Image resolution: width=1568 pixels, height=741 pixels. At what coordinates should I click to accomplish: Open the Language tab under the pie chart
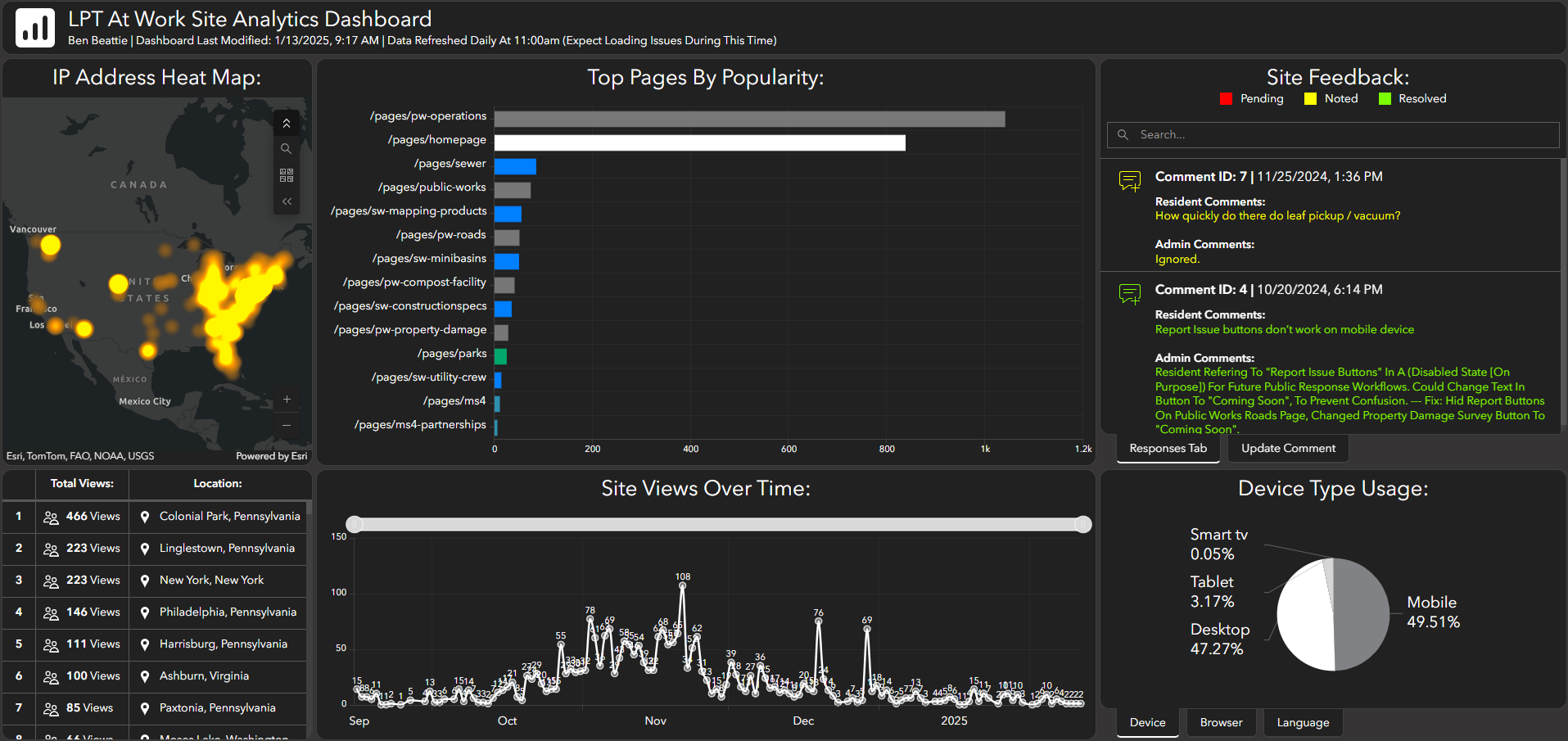point(1303,722)
